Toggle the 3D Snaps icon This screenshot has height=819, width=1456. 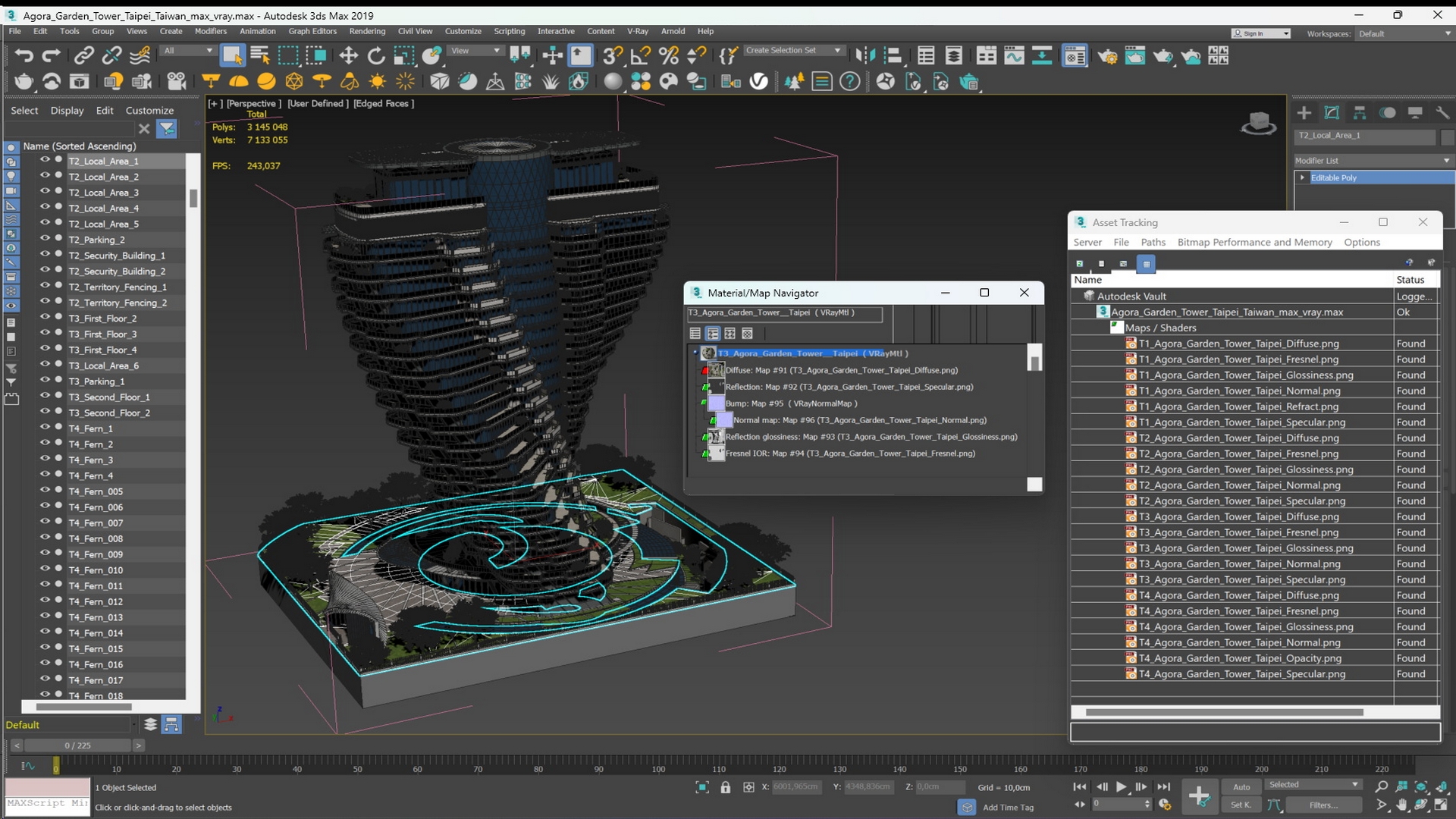point(613,55)
